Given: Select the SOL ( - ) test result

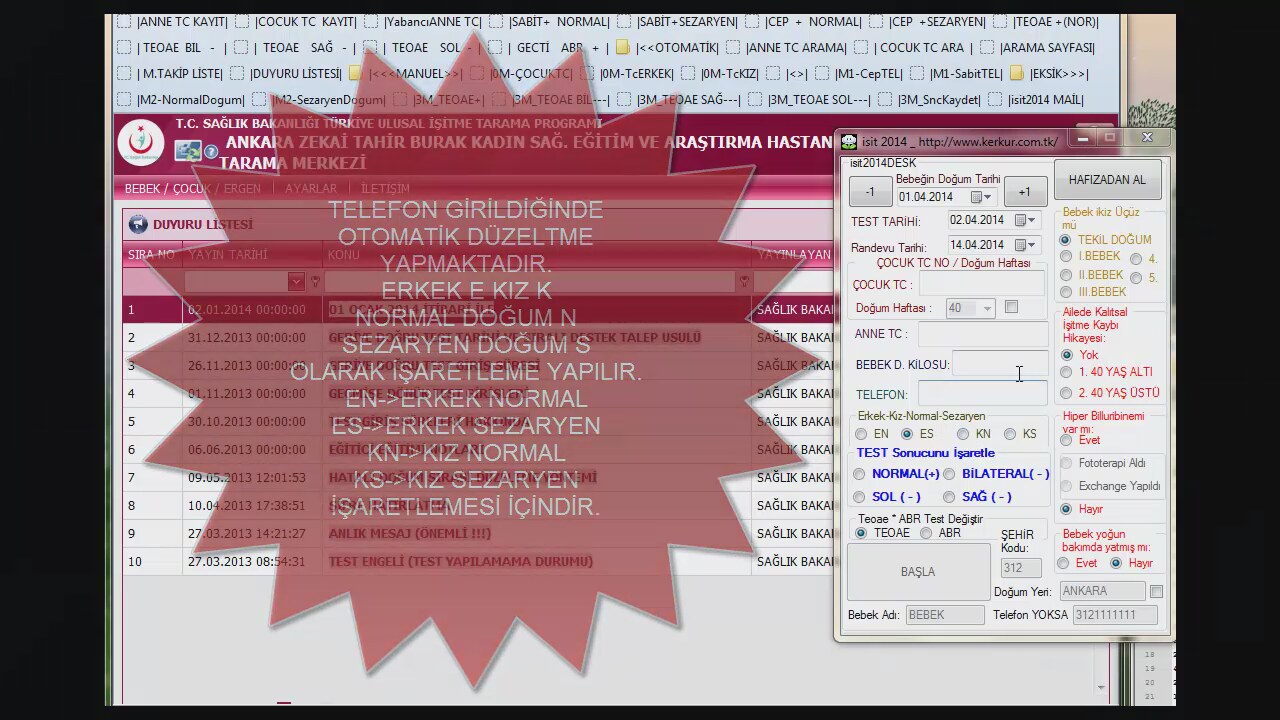Looking at the screenshot, I should click(859, 497).
